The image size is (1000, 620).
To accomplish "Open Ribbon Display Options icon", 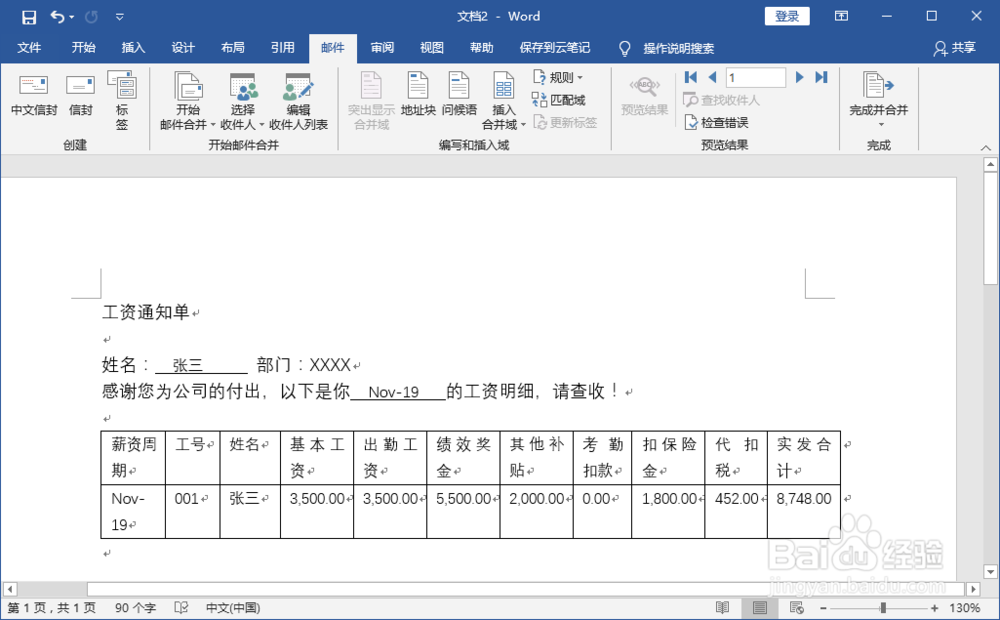I will tap(841, 16).
